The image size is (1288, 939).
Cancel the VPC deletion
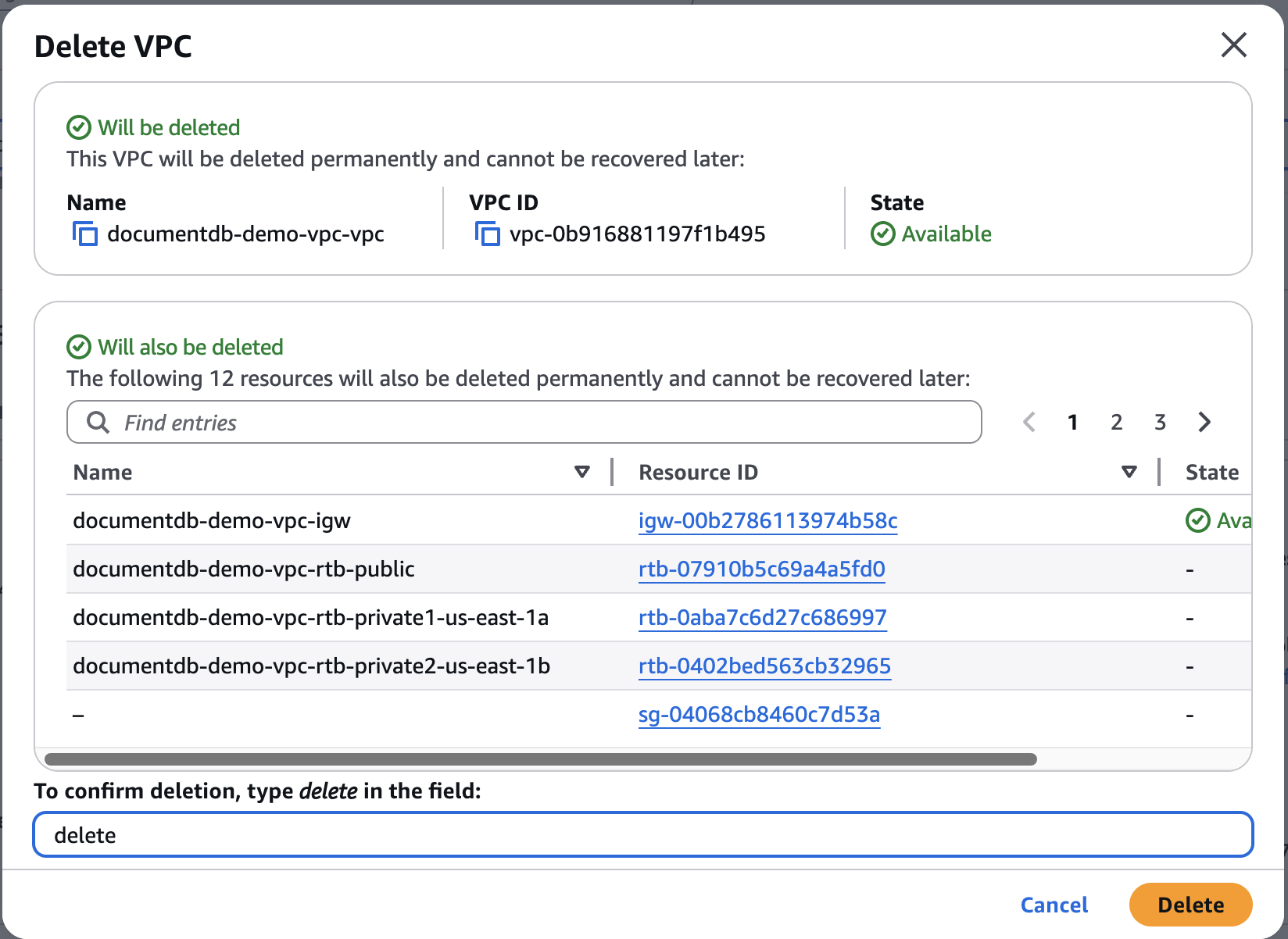pyautogui.click(x=1054, y=905)
